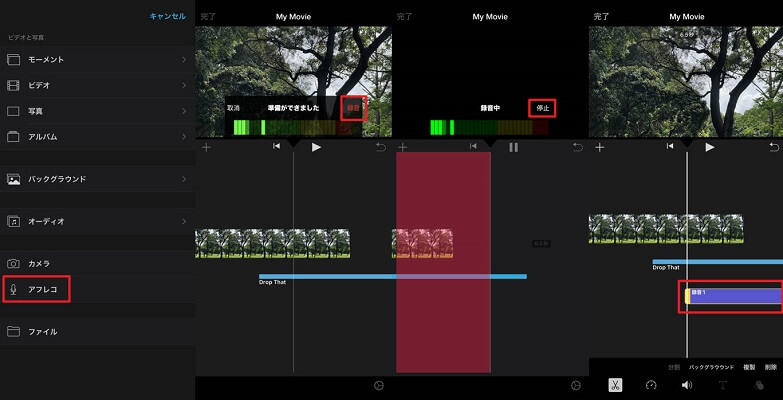
Task: Tap the preview video in 録音 1 panel
Action: tap(686, 82)
